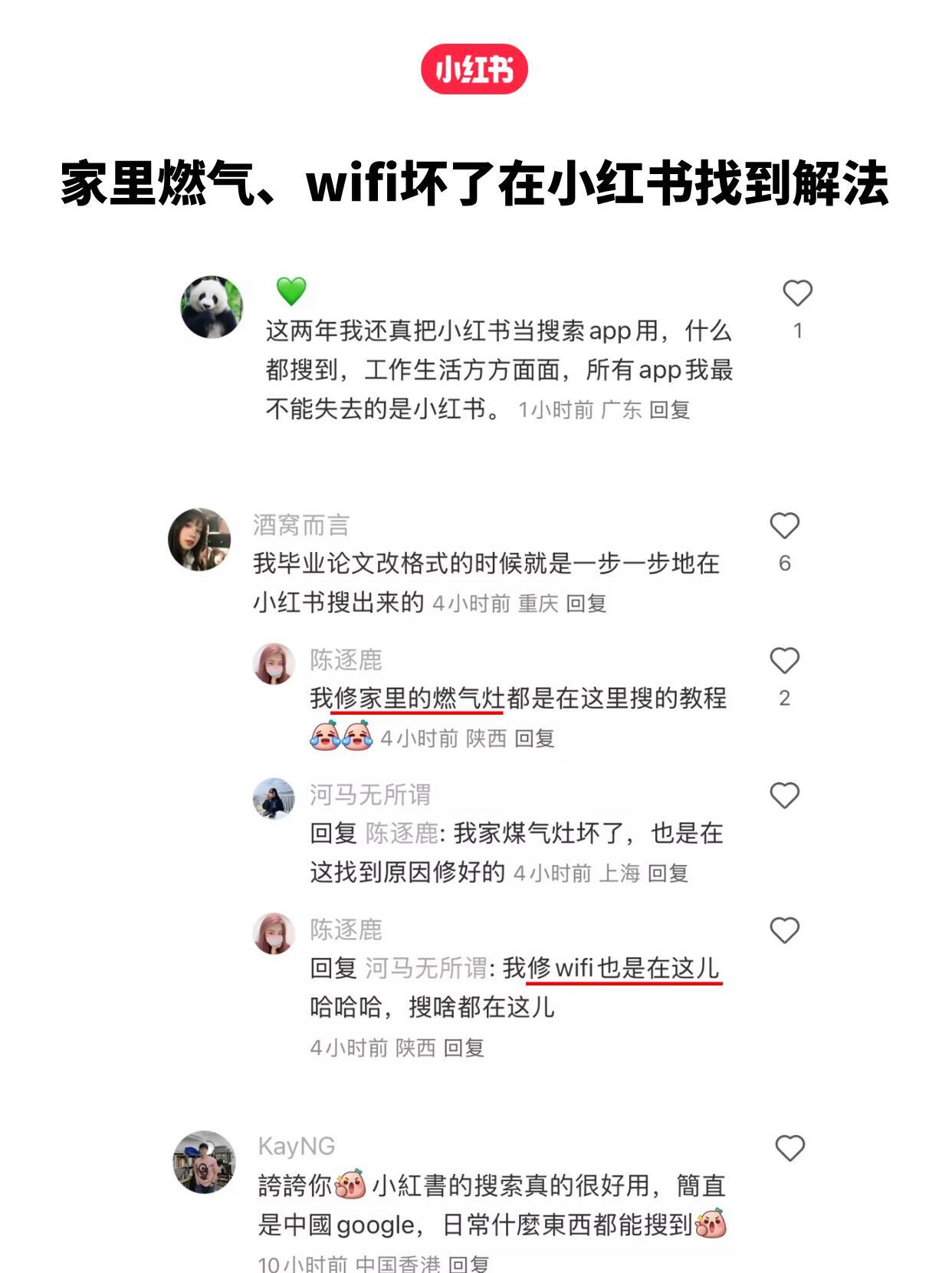Open the KayNG username link

(x=297, y=1146)
